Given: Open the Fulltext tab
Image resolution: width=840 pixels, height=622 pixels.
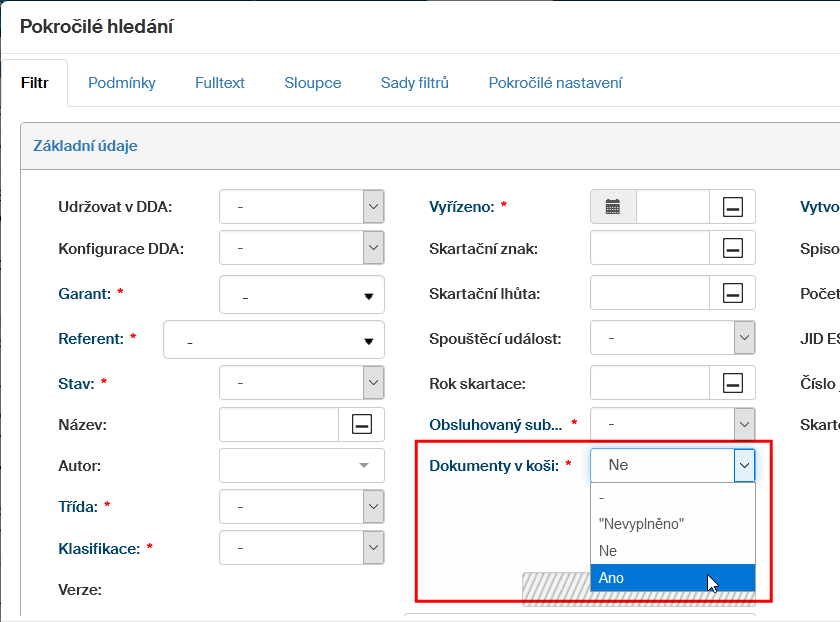Looking at the screenshot, I should (220, 83).
